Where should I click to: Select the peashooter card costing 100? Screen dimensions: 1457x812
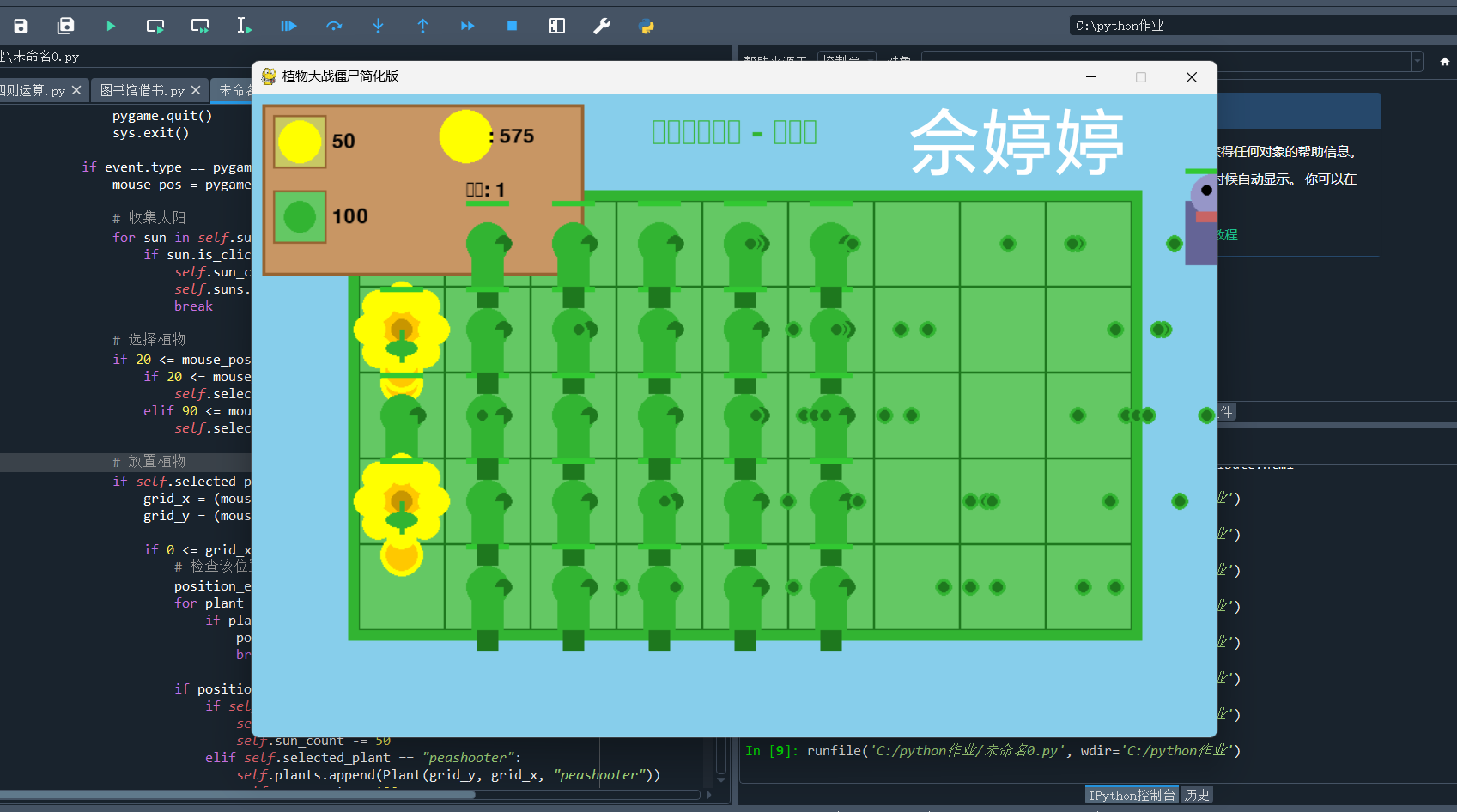pos(300,216)
